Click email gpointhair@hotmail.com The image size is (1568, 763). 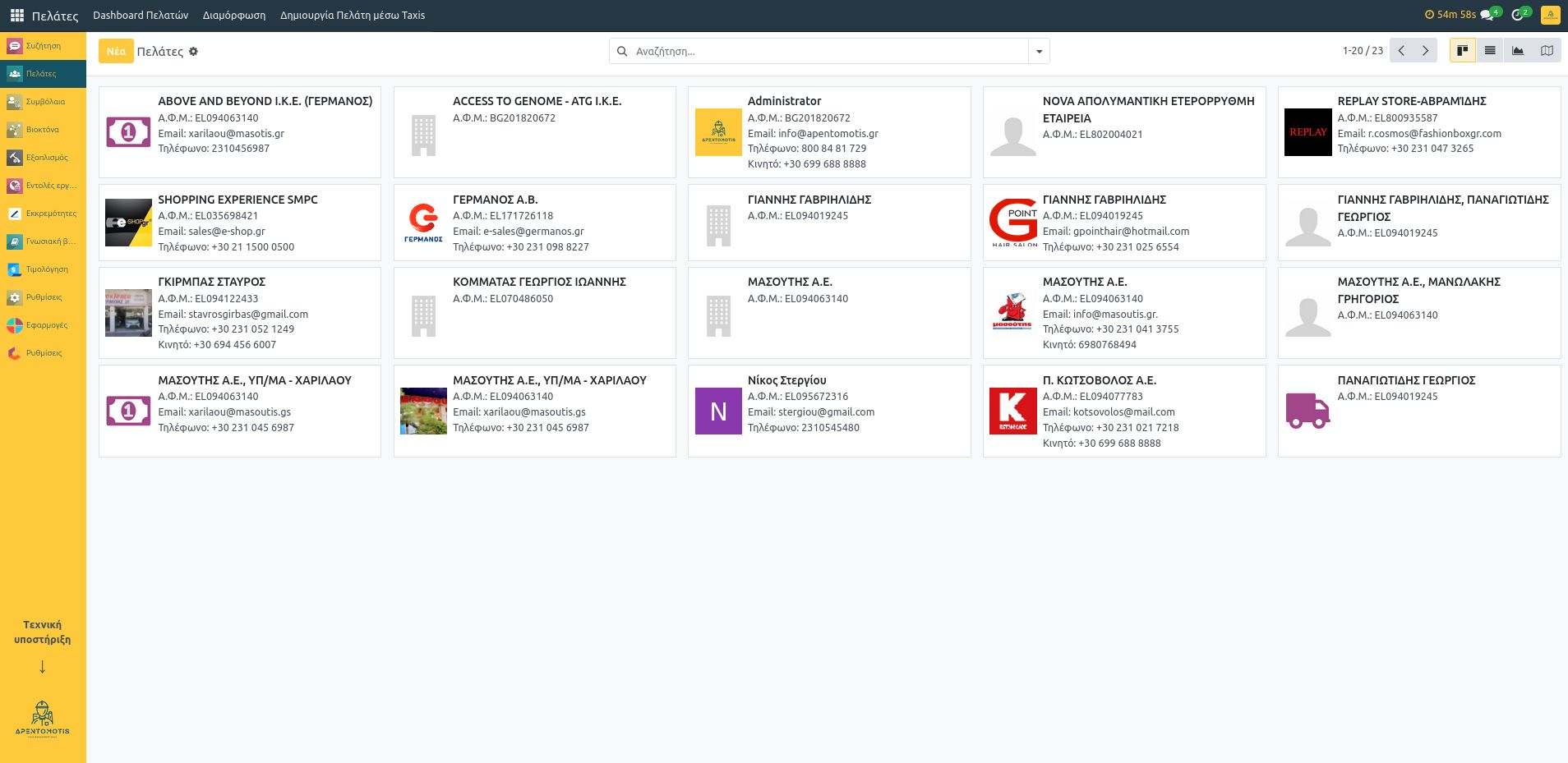point(1131,232)
